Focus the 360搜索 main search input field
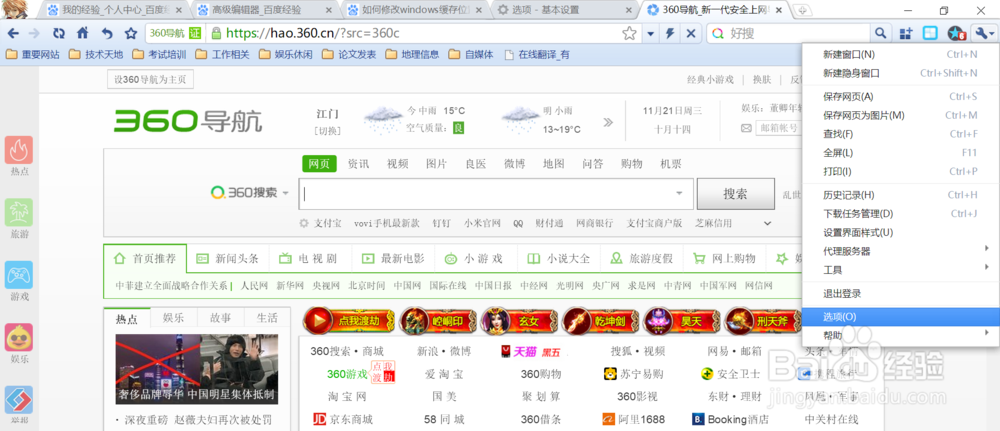Viewport: 1000px width, 431px height. pyautogui.click(x=496, y=194)
